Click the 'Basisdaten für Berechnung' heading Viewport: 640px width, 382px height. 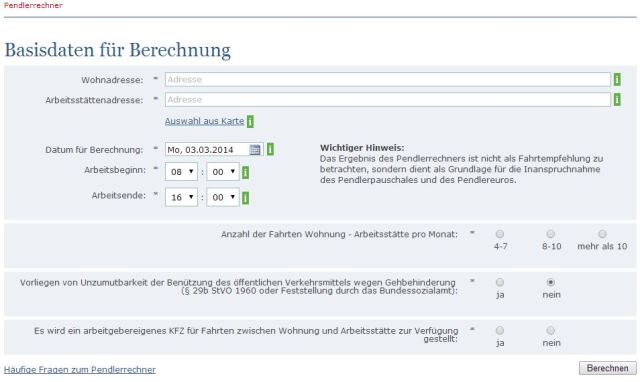118,50
